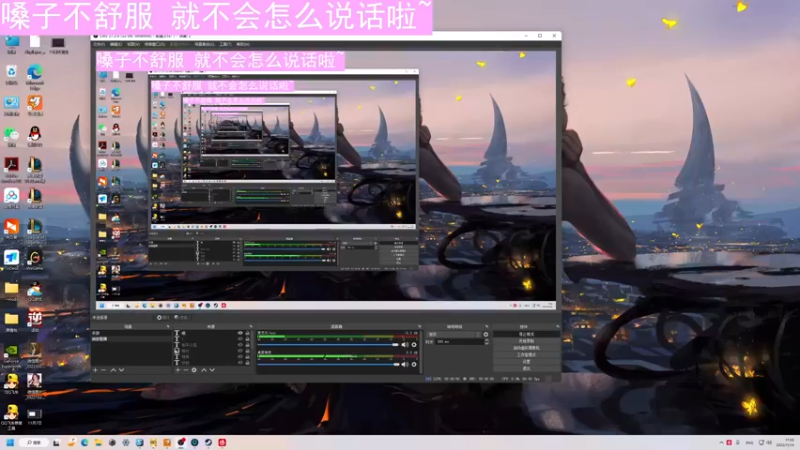This screenshot has height=450, width=800.
Task: Pop out the Sources dock panel
Action: coord(251,327)
